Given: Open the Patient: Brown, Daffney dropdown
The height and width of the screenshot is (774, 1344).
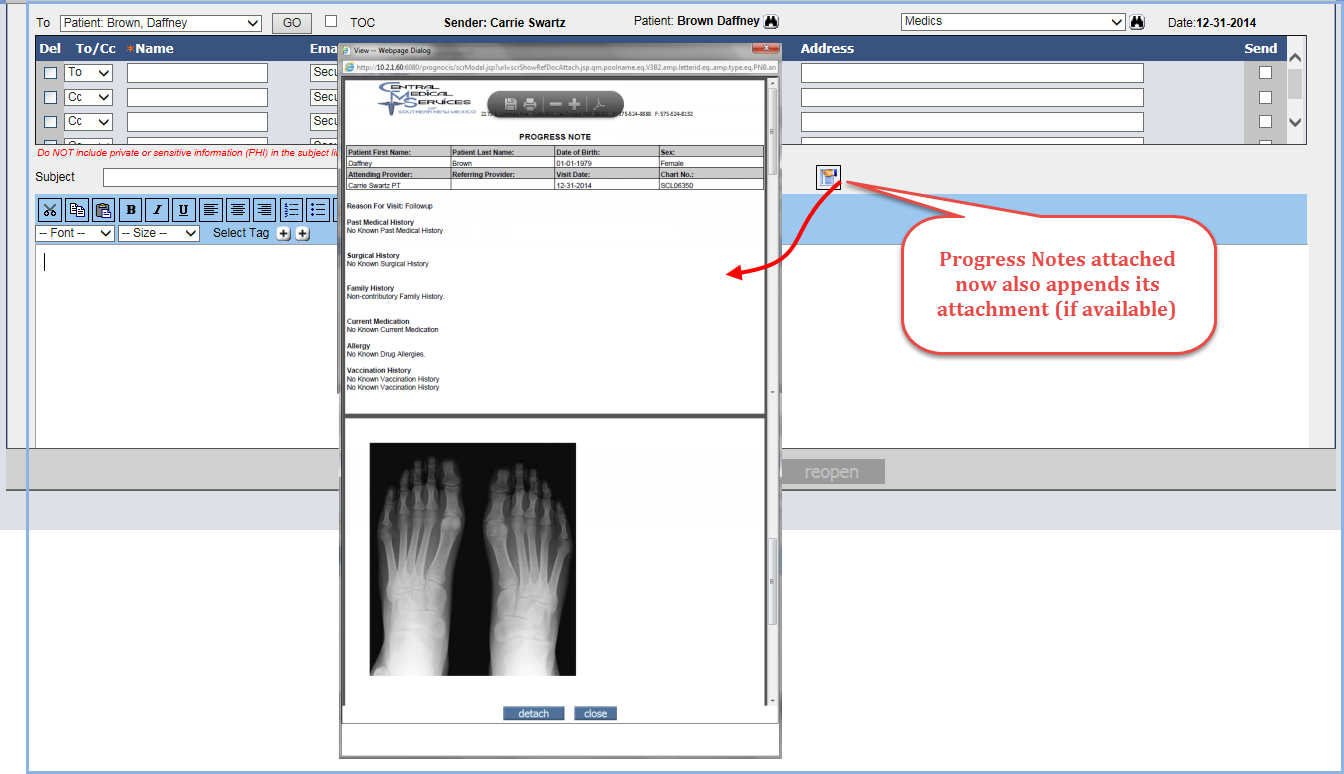Looking at the screenshot, I should pyautogui.click(x=161, y=23).
